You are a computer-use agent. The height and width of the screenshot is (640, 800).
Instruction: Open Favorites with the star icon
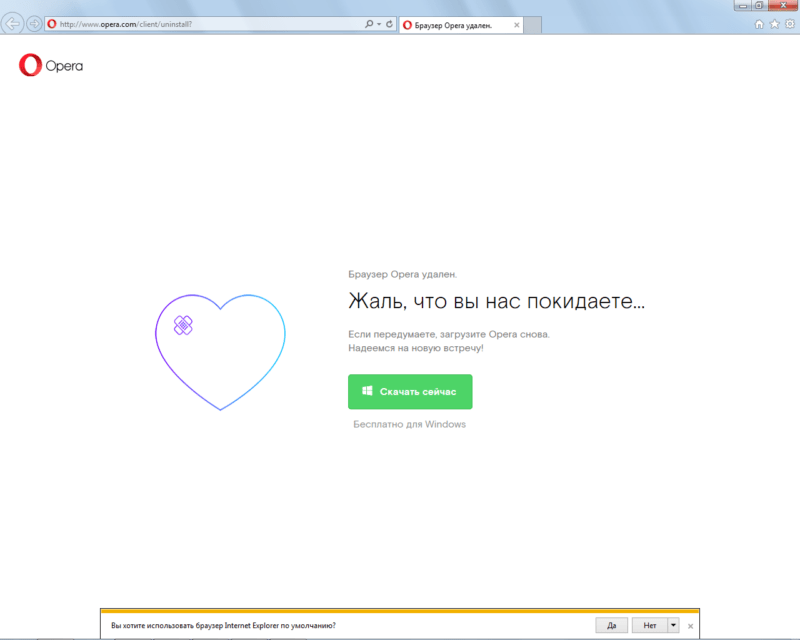pos(774,24)
